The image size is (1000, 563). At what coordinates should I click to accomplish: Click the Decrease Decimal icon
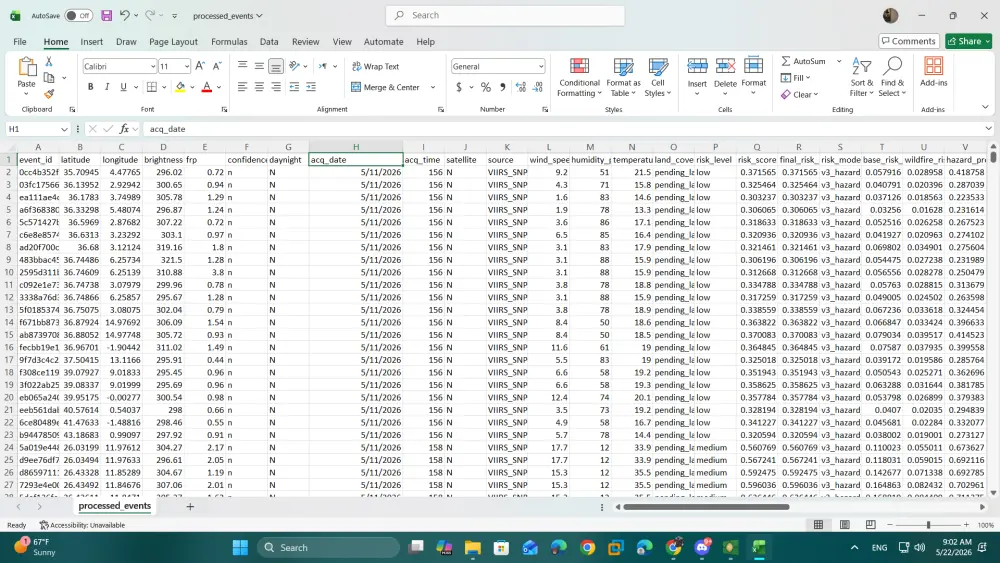(538, 87)
